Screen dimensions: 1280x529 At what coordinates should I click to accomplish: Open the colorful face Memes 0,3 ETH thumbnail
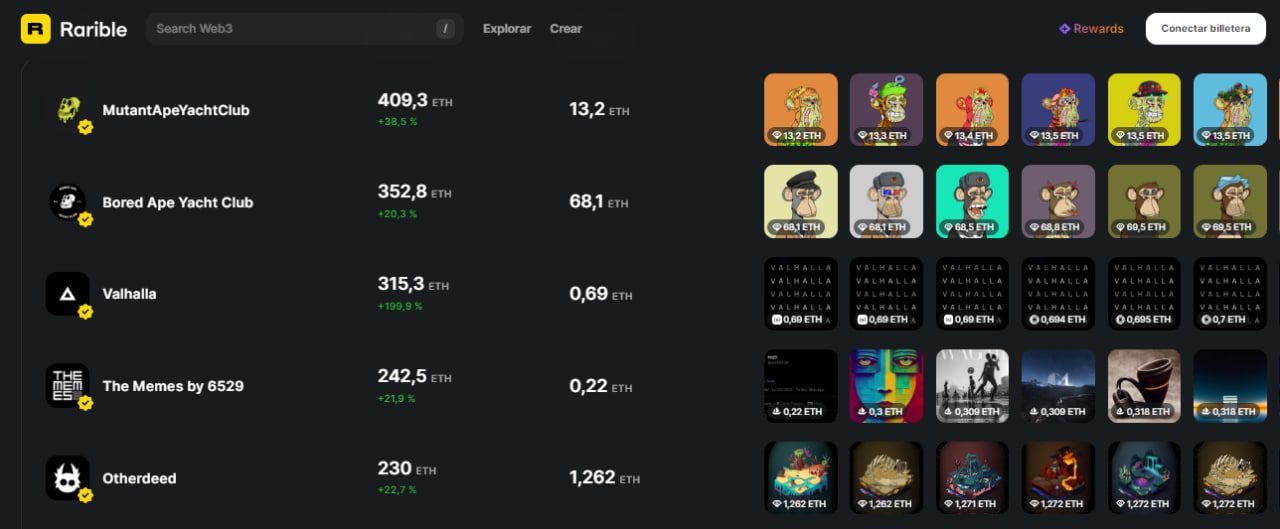pyautogui.click(x=887, y=386)
